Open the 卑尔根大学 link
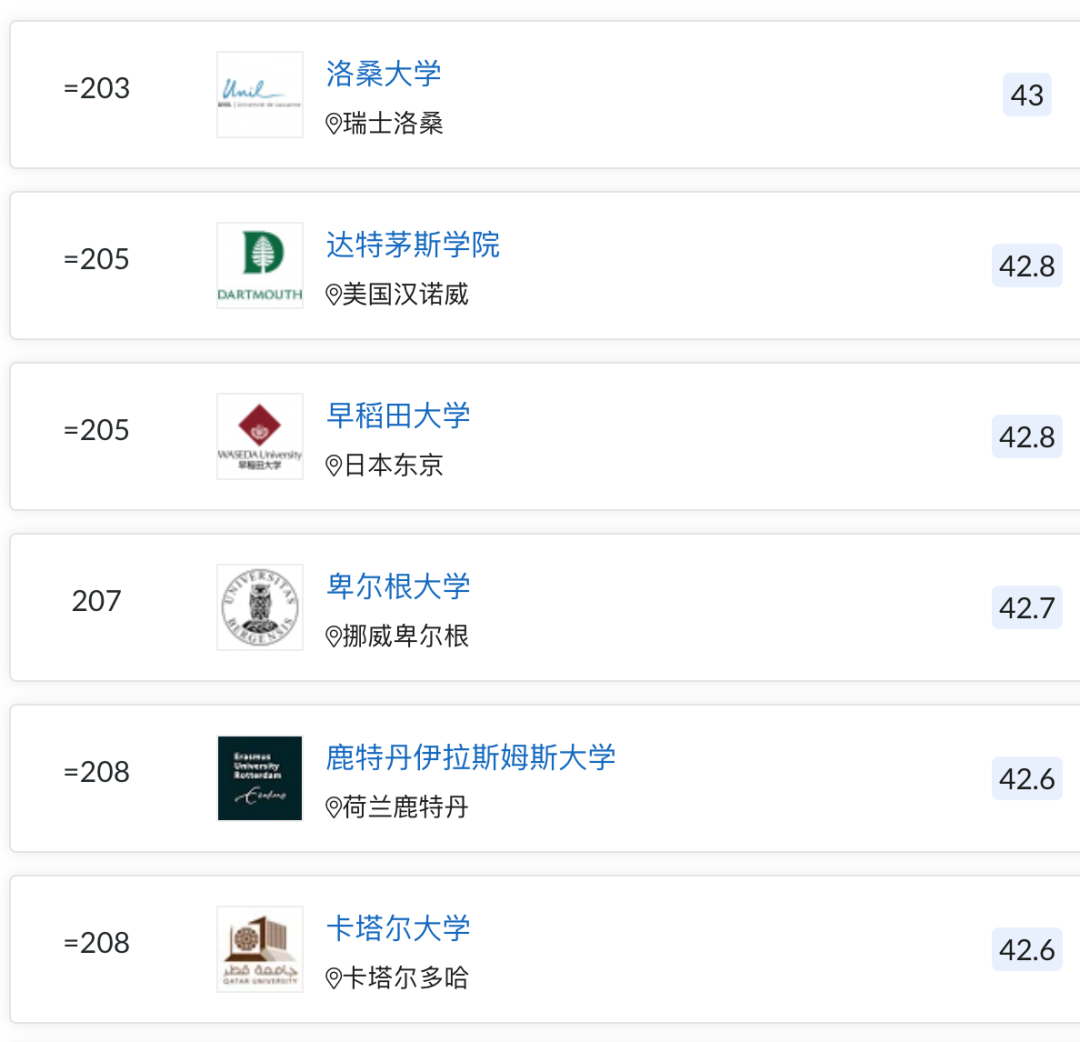This screenshot has width=1080, height=1042. coord(398,586)
